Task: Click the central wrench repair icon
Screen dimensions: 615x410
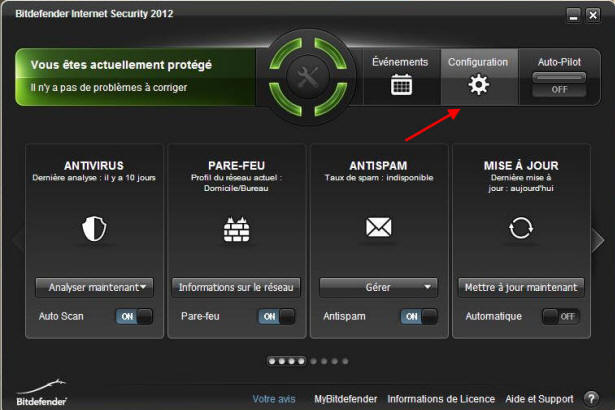Action: point(308,77)
